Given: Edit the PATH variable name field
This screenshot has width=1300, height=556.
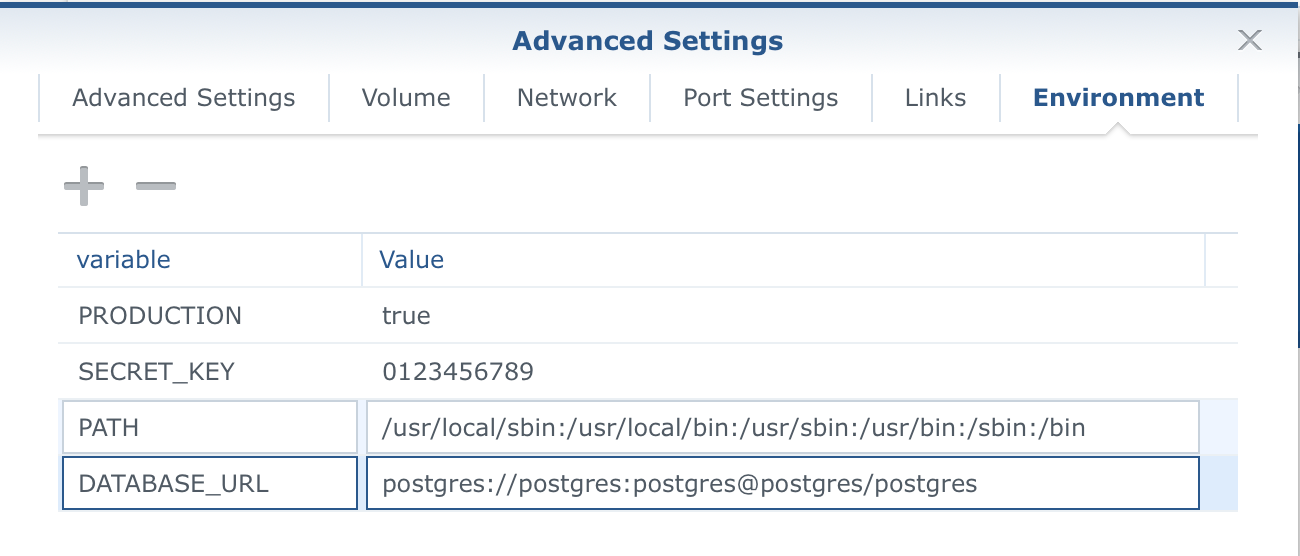Looking at the screenshot, I should point(210,428).
